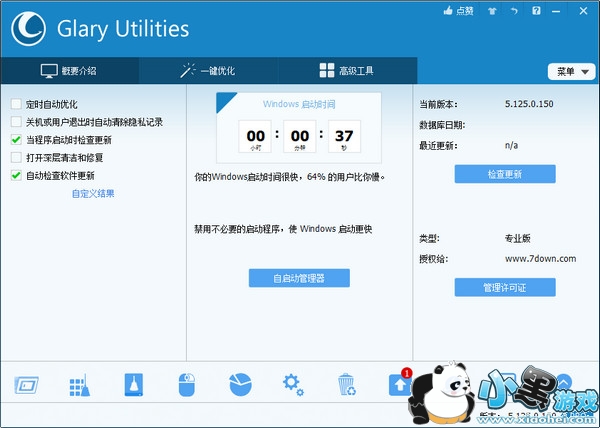Open the pie chart disk analyzer icon
The image size is (600, 428).
point(240,384)
